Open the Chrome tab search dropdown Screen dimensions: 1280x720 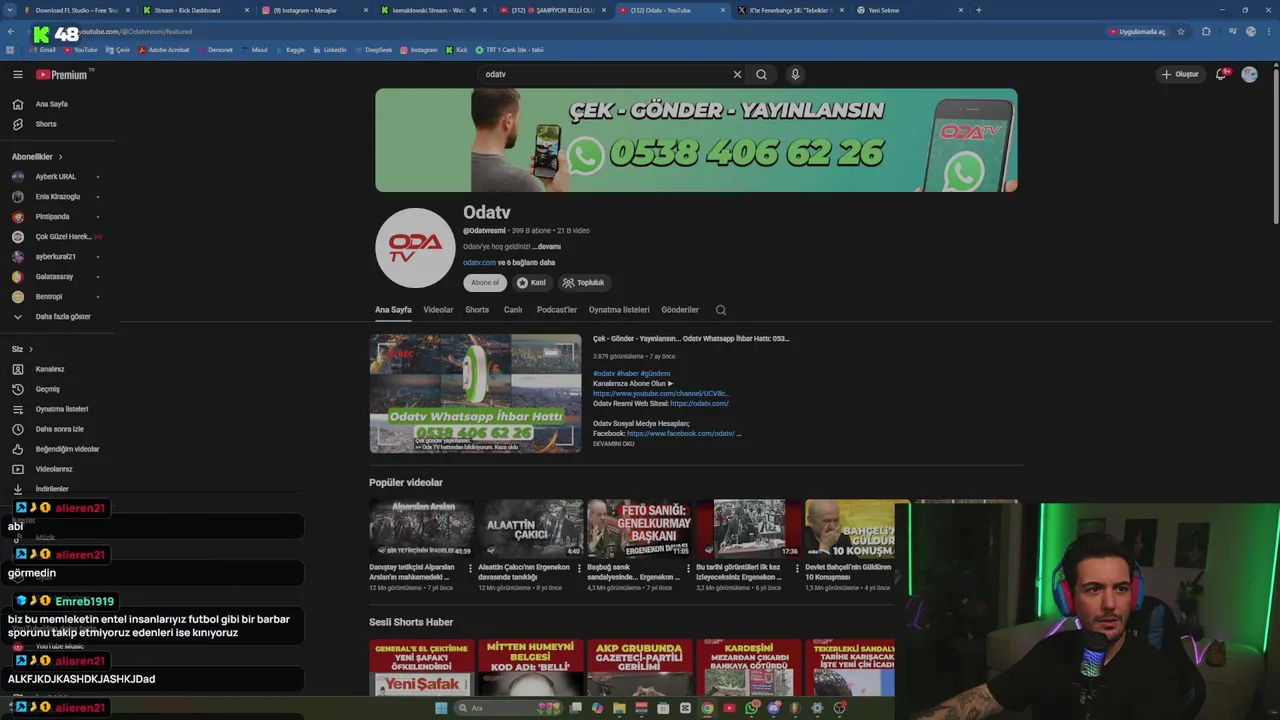point(11,10)
